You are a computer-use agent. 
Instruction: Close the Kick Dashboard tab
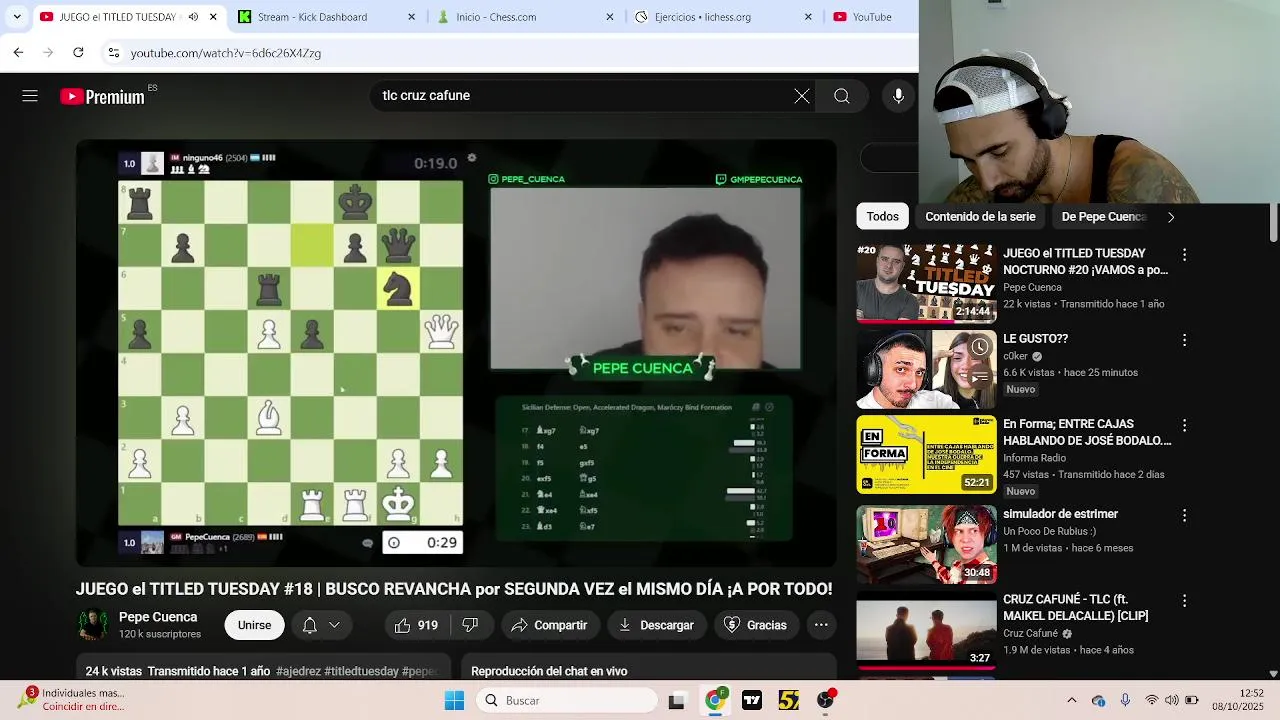pos(412,17)
